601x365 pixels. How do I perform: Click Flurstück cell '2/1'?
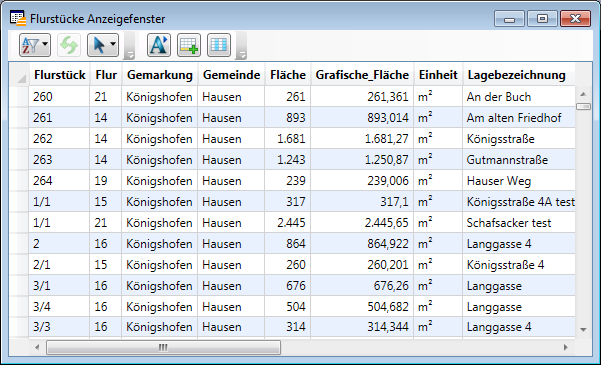pyautogui.click(x=59, y=265)
